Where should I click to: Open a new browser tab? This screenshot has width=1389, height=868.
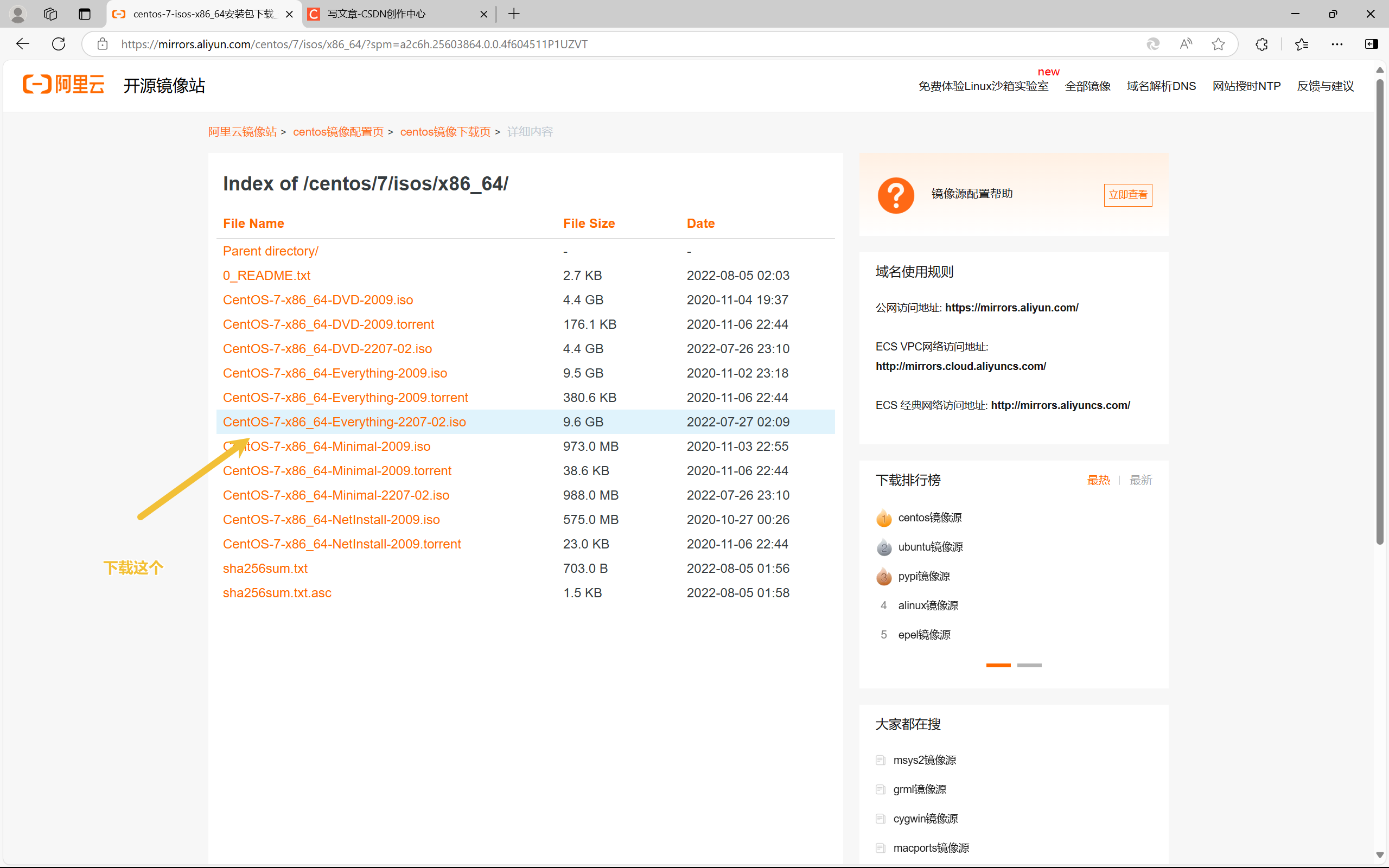pos(514,14)
